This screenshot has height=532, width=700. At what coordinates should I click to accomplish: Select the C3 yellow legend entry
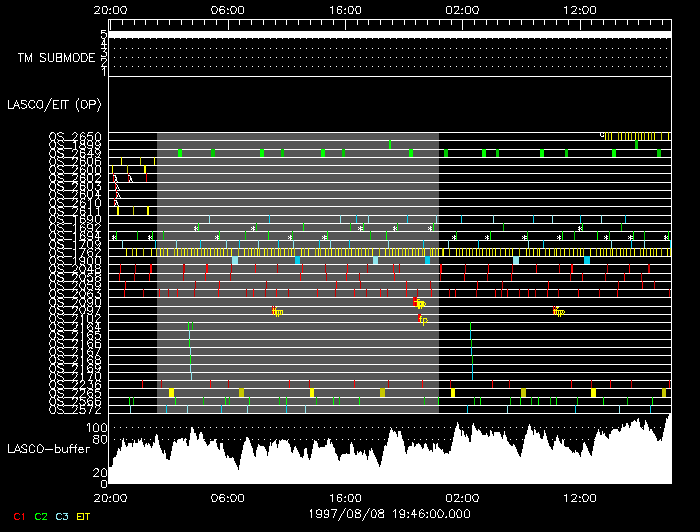pyautogui.click(x=63, y=516)
